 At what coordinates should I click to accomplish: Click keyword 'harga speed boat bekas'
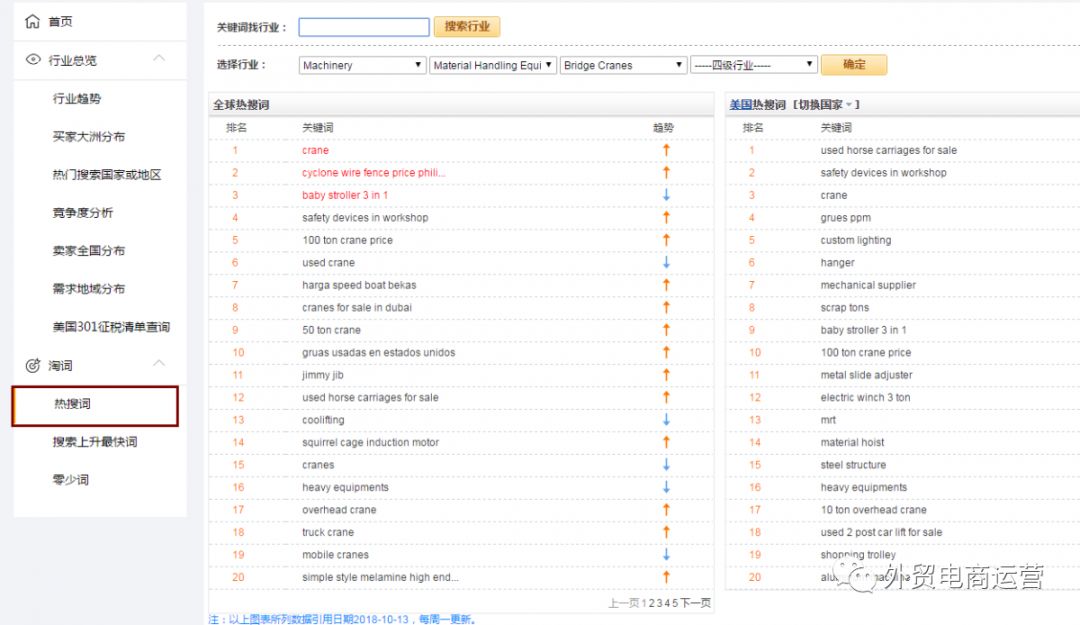coord(359,285)
